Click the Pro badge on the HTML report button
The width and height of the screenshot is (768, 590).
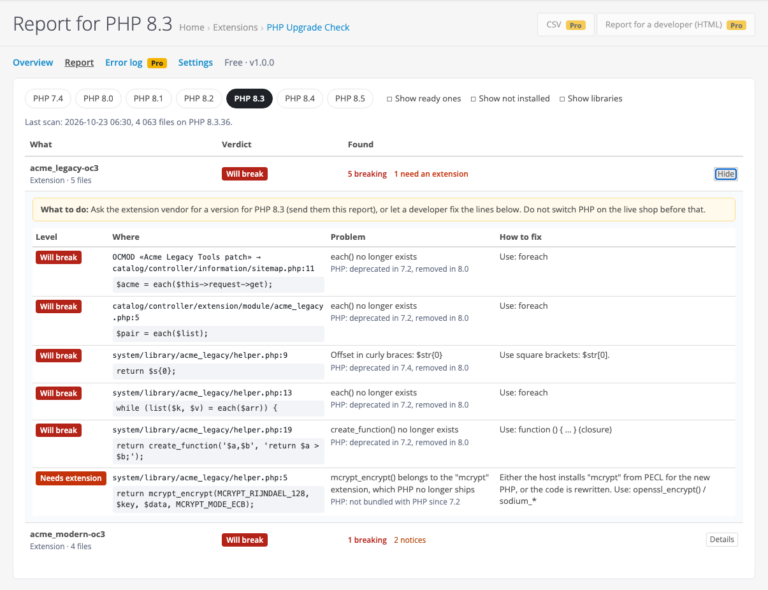[x=736, y=25]
